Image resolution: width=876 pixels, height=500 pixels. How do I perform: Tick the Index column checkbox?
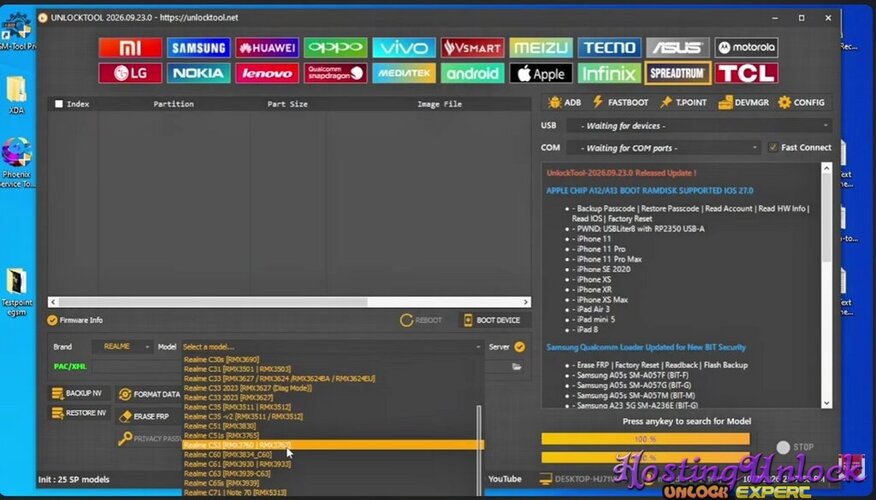coord(59,104)
